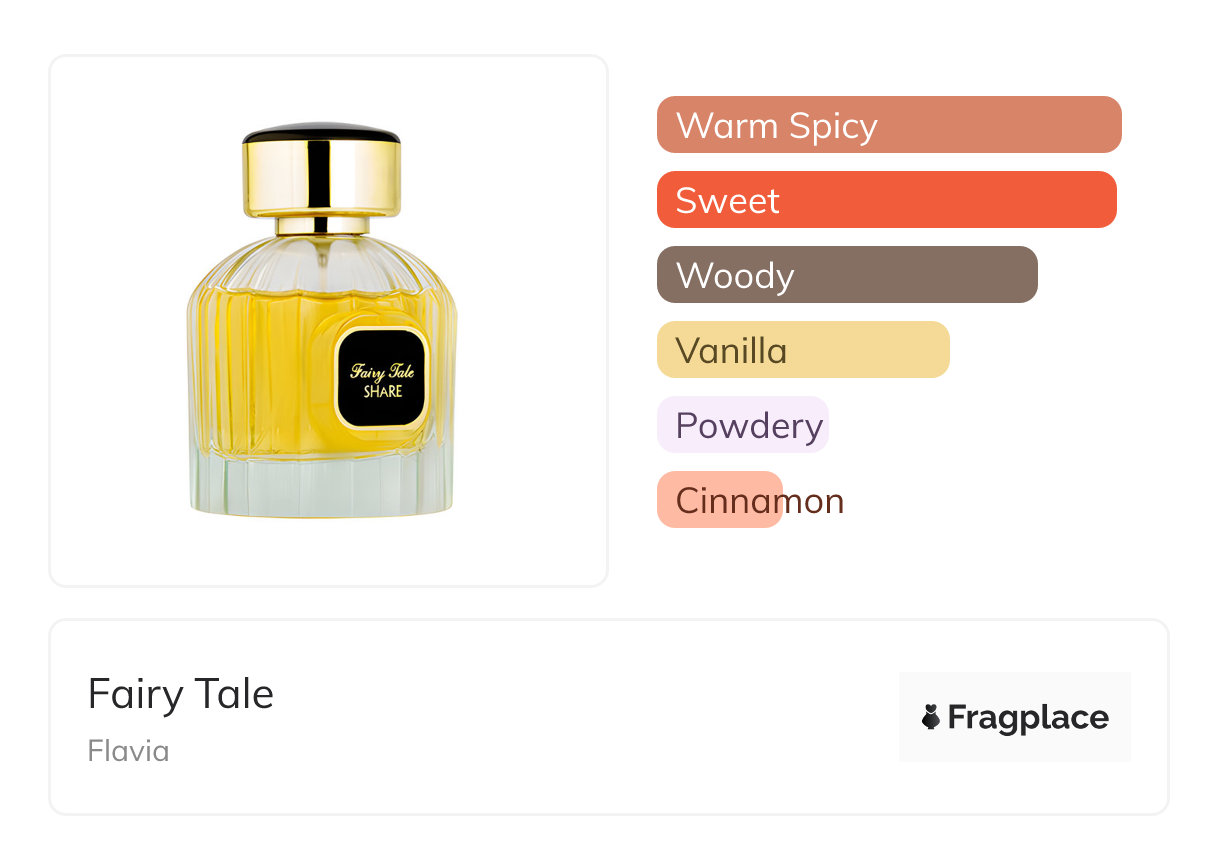Click the Powdery accord bar

coord(742,425)
